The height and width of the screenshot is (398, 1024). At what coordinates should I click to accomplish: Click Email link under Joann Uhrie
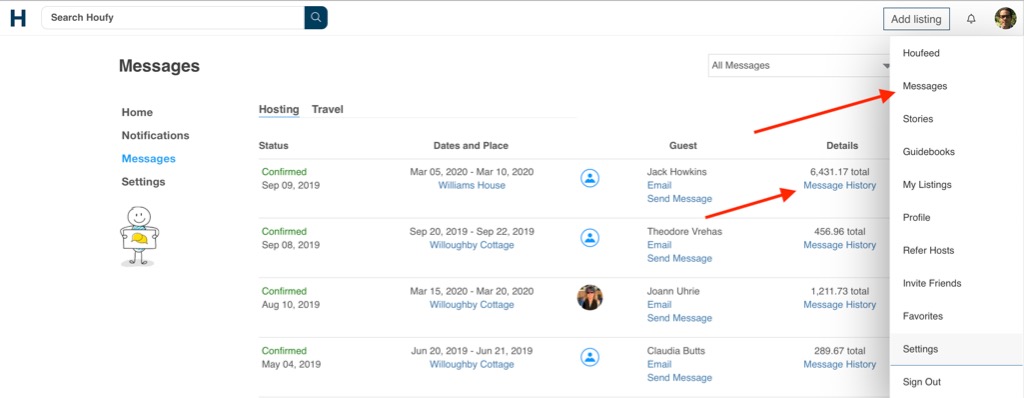[x=659, y=305]
